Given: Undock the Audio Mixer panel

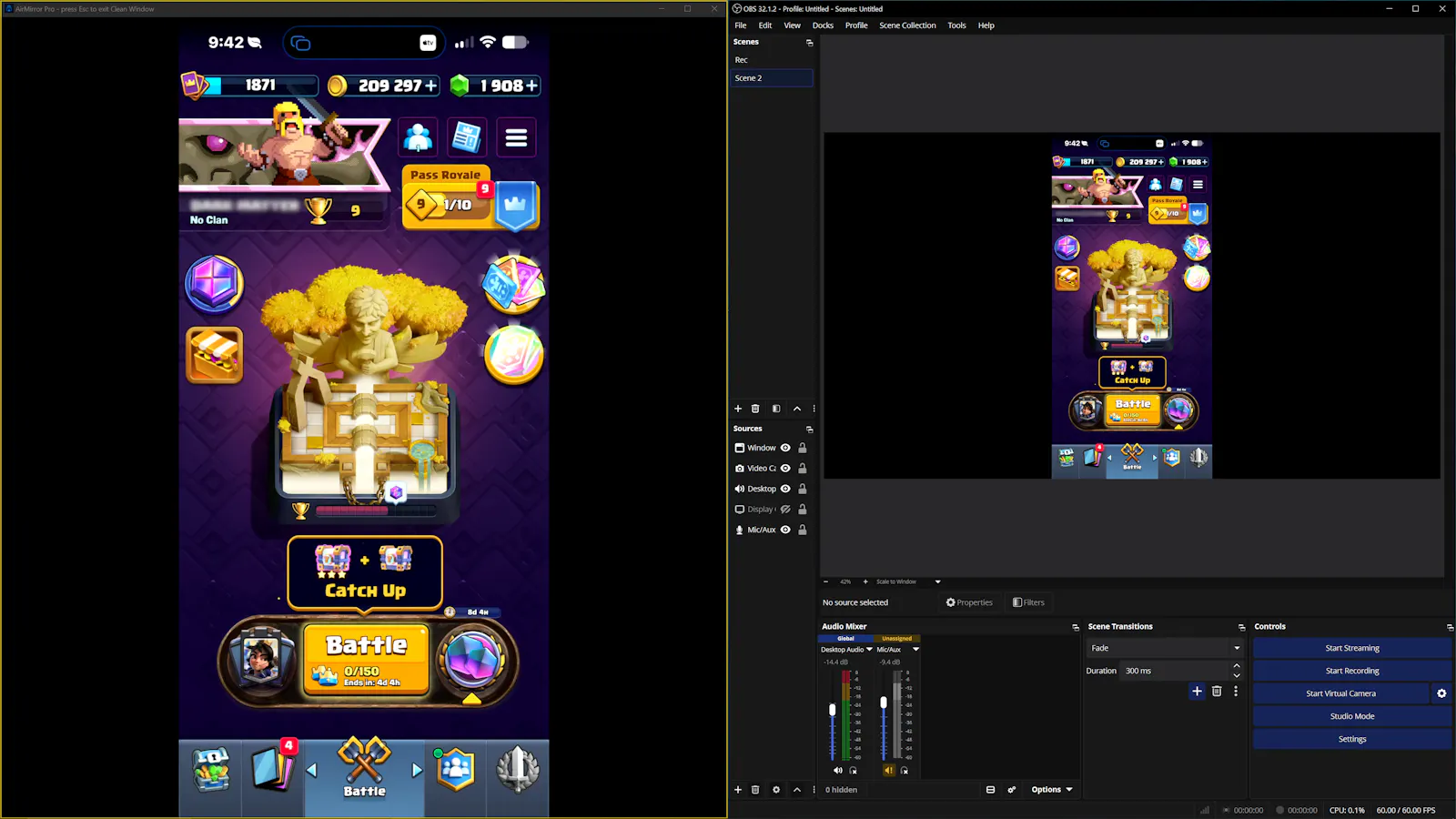Looking at the screenshot, I should 1076,628.
